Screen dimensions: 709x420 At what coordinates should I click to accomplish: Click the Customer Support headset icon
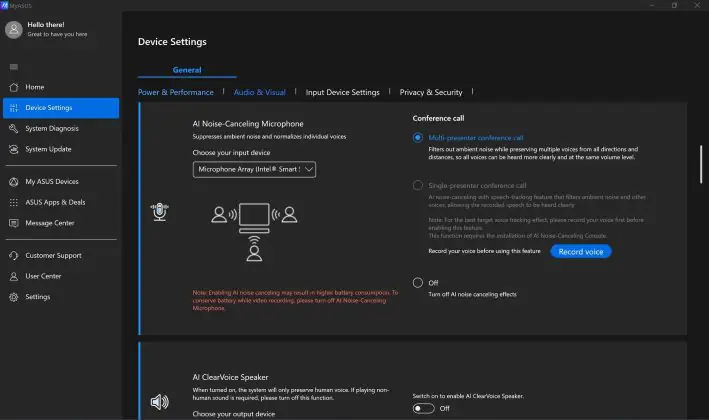pyautogui.click(x=14, y=256)
